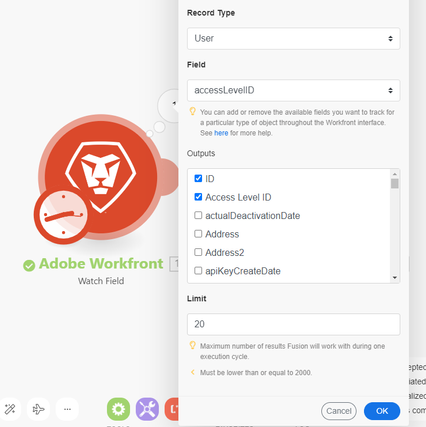Click the airplane explain flow icon
Viewport: 426px width, 427px height.
(38, 409)
